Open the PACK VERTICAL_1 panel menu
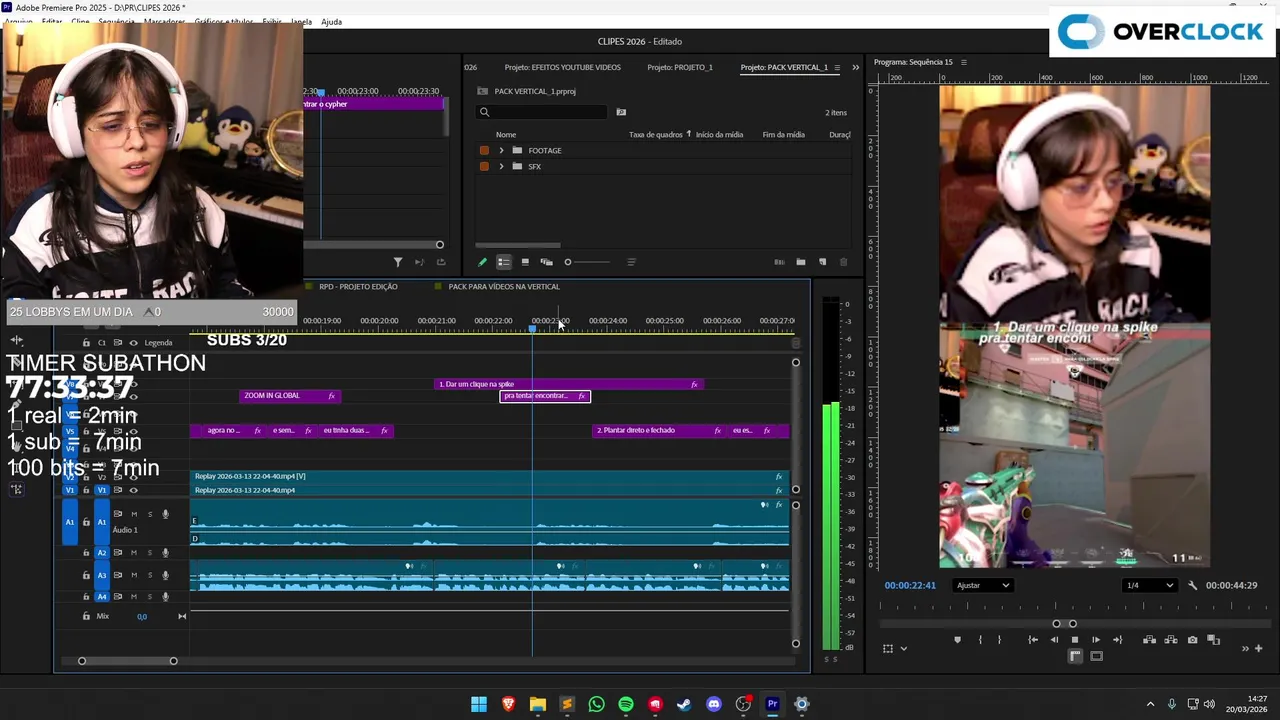 pos(837,67)
